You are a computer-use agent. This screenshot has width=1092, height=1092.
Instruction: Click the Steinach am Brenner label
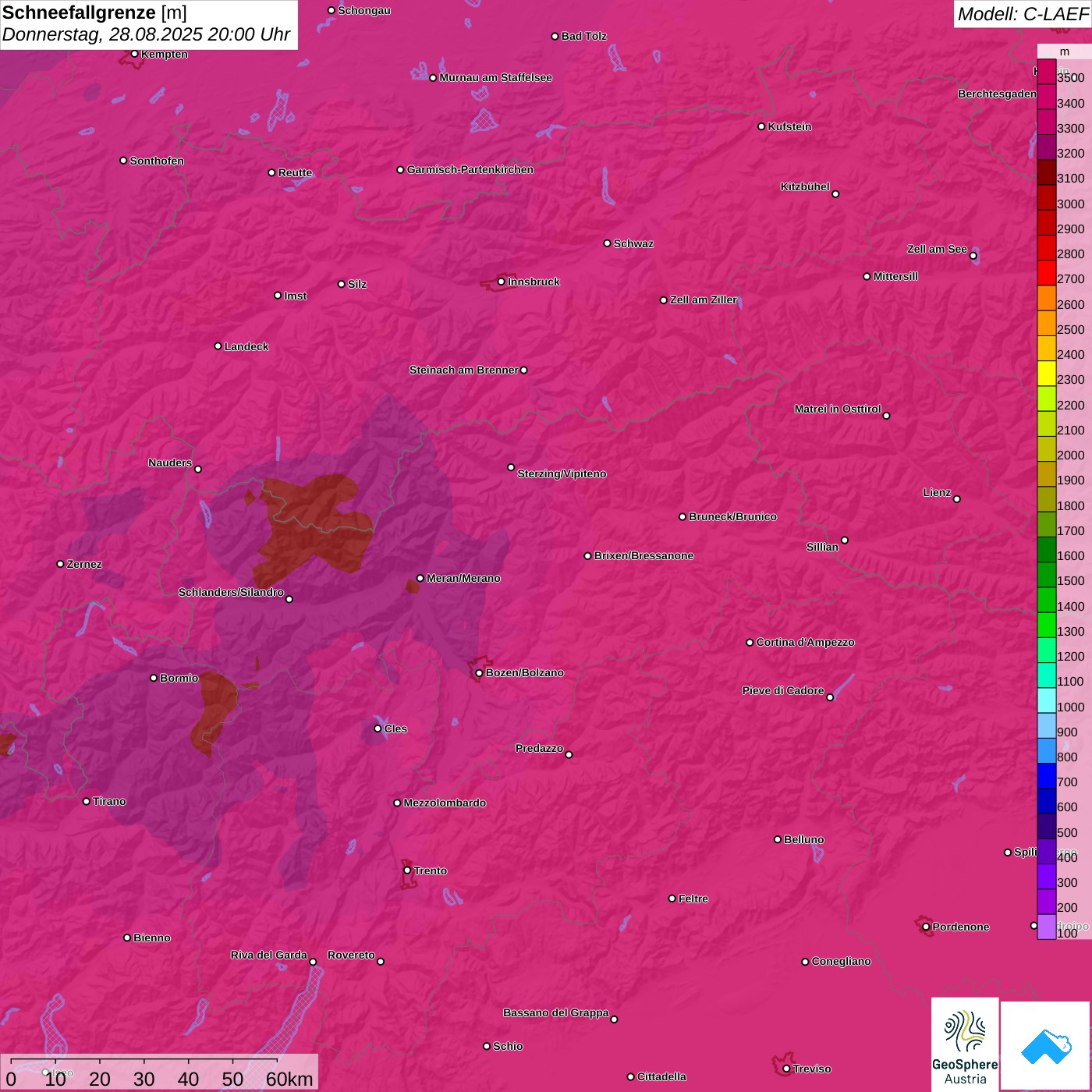coord(463,370)
